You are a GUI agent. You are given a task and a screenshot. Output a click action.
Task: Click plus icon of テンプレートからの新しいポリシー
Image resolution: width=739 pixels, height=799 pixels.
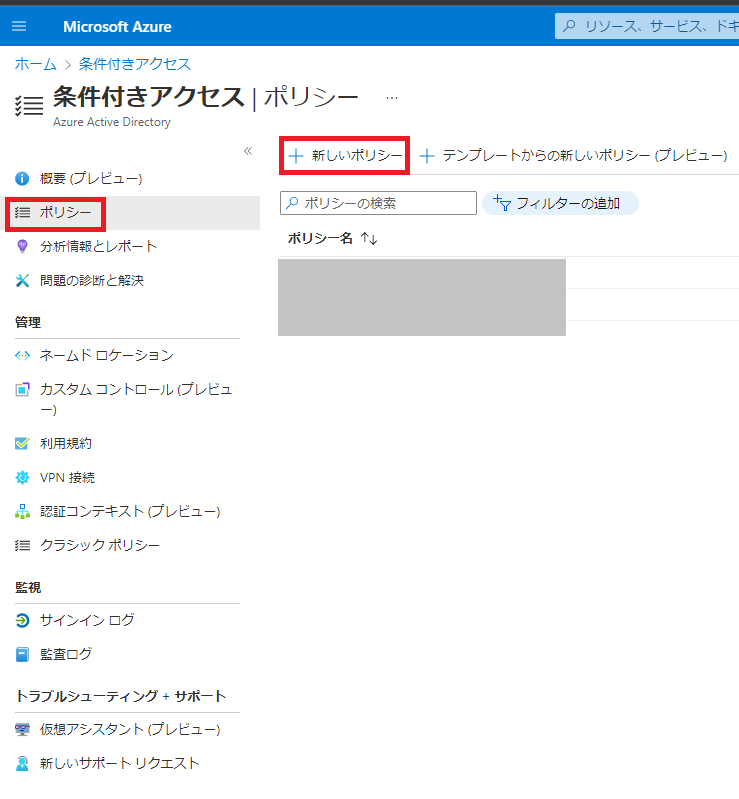[x=427, y=156]
